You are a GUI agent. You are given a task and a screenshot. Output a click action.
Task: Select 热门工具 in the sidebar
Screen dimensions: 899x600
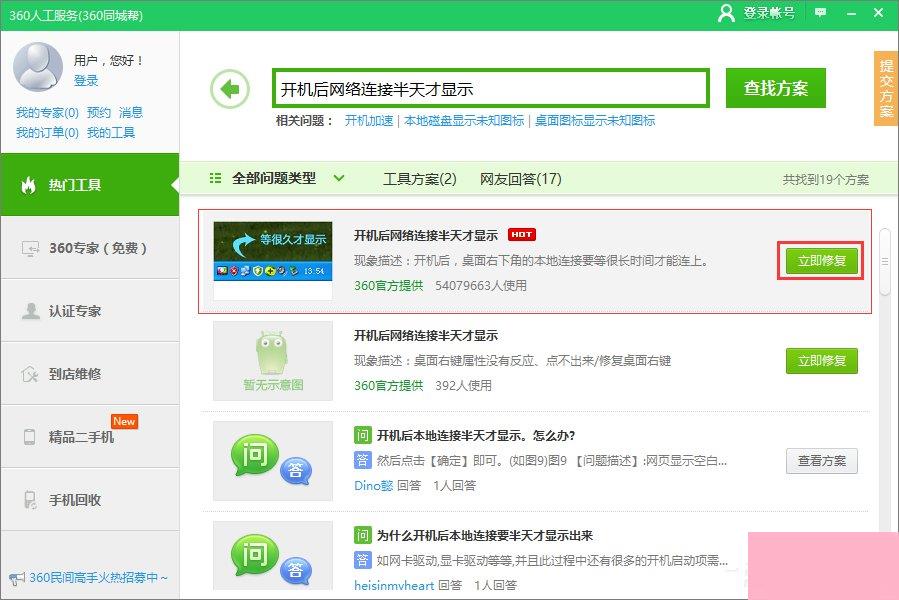point(90,185)
